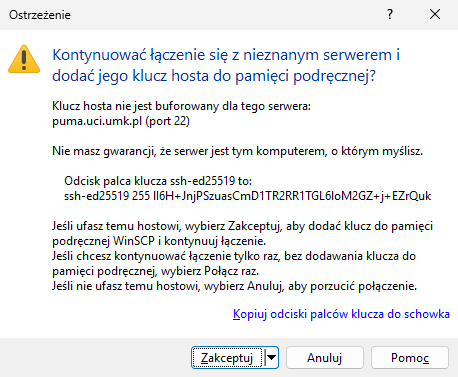Cancel the connection with Anuluj
The width and height of the screenshot is (458, 377).
point(325,358)
